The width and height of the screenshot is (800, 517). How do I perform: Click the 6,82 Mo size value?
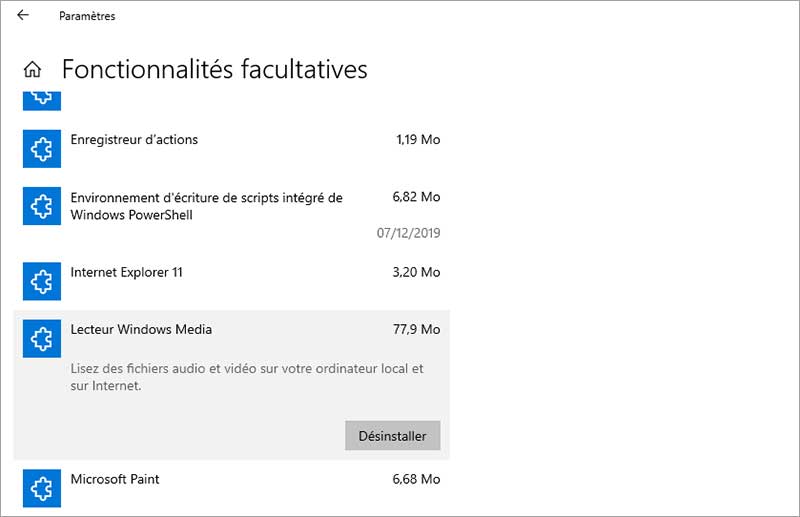(416, 196)
